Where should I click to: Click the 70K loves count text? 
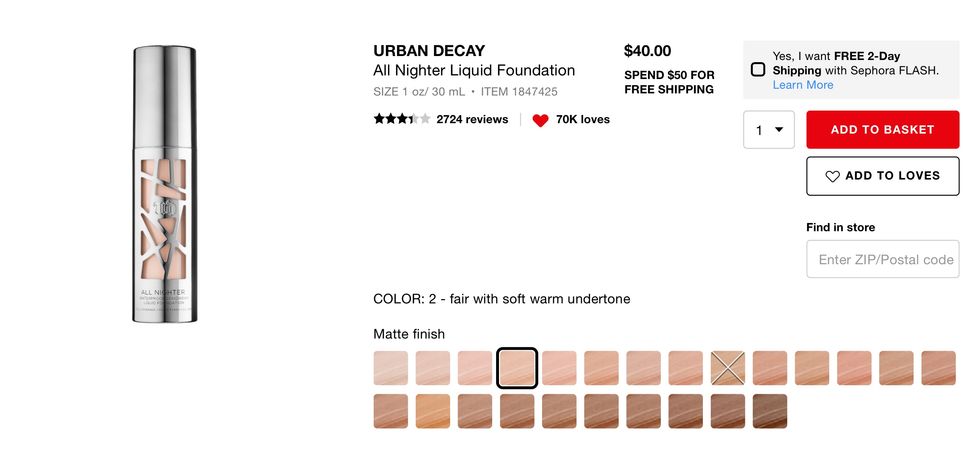[582, 120]
